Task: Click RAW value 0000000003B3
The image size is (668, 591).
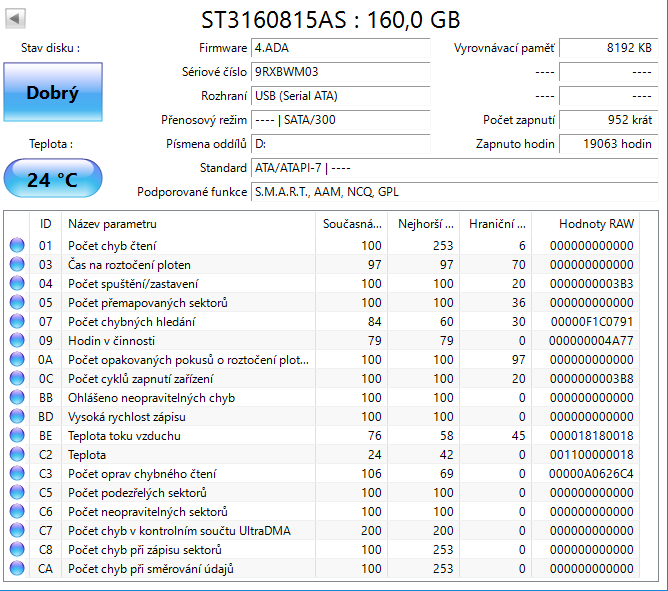Action: point(592,284)
